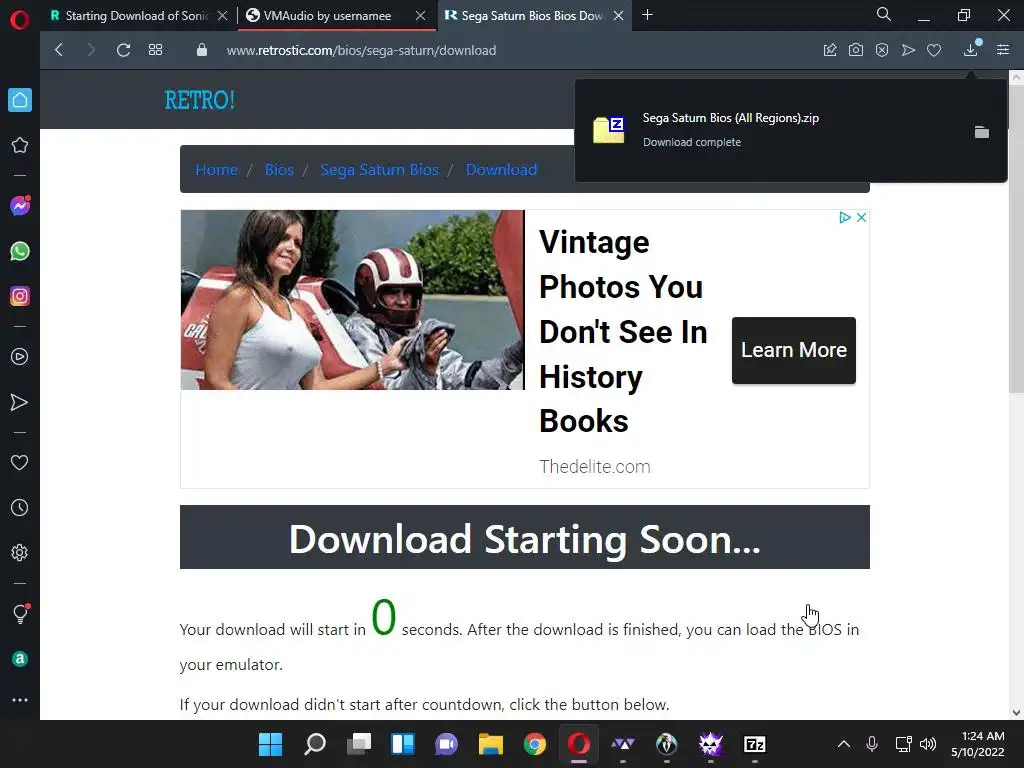Screen dimensions: 1024x768
Task: Click the RETRO! site logo
Action: 199,100
